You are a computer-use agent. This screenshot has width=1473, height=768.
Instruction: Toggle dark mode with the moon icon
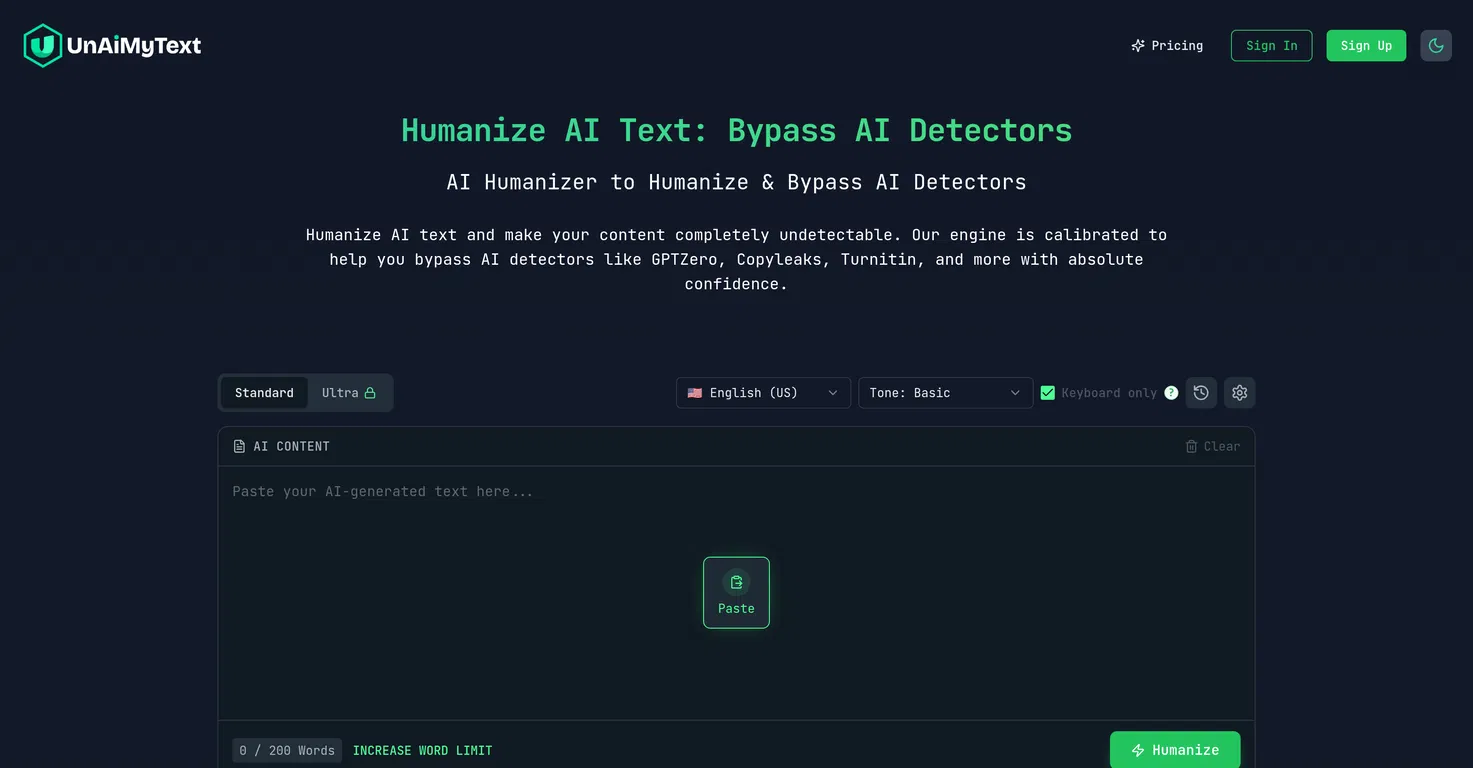1436,46
